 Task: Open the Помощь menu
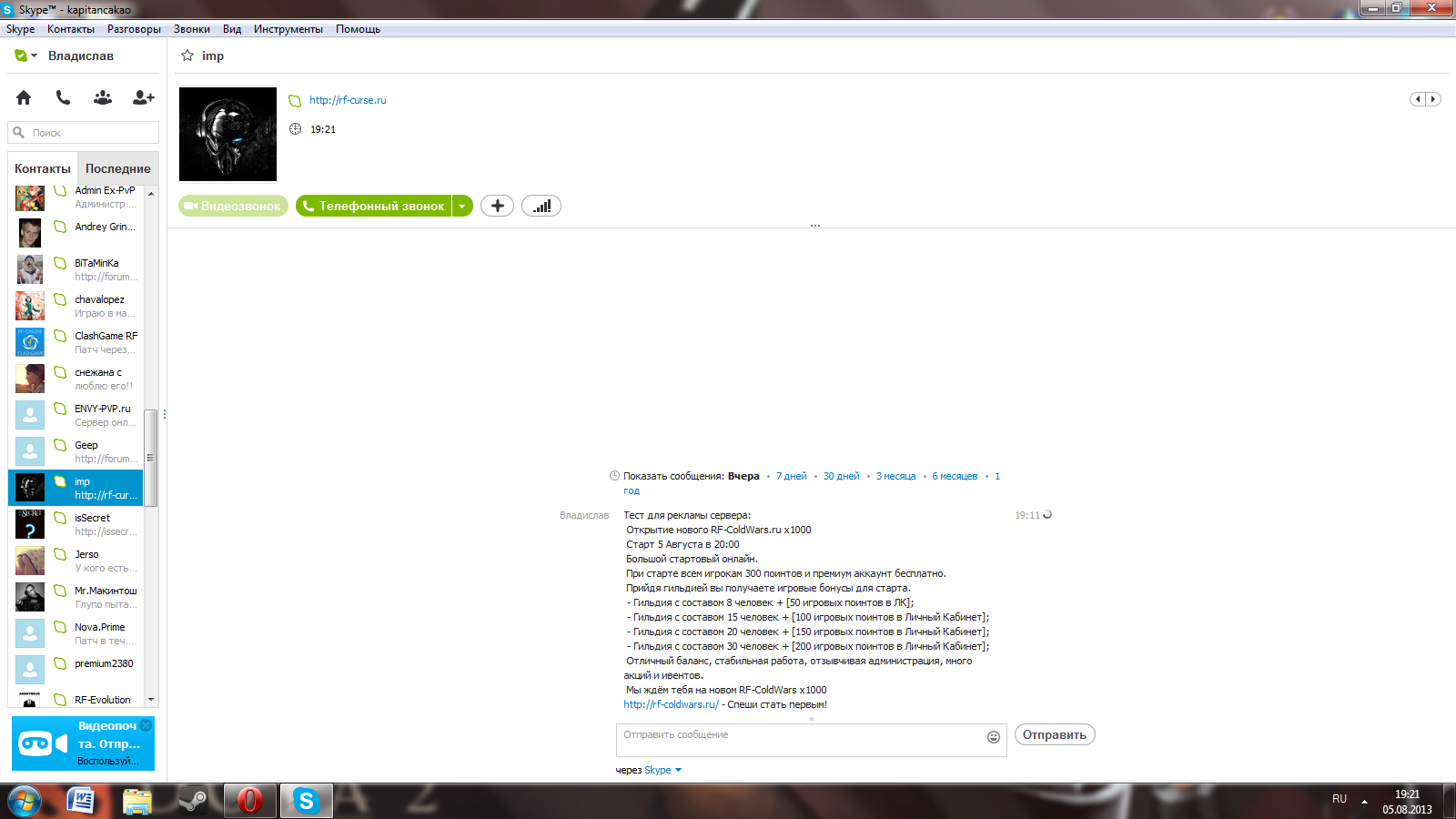pyautogui.click(x=358, y=29)
